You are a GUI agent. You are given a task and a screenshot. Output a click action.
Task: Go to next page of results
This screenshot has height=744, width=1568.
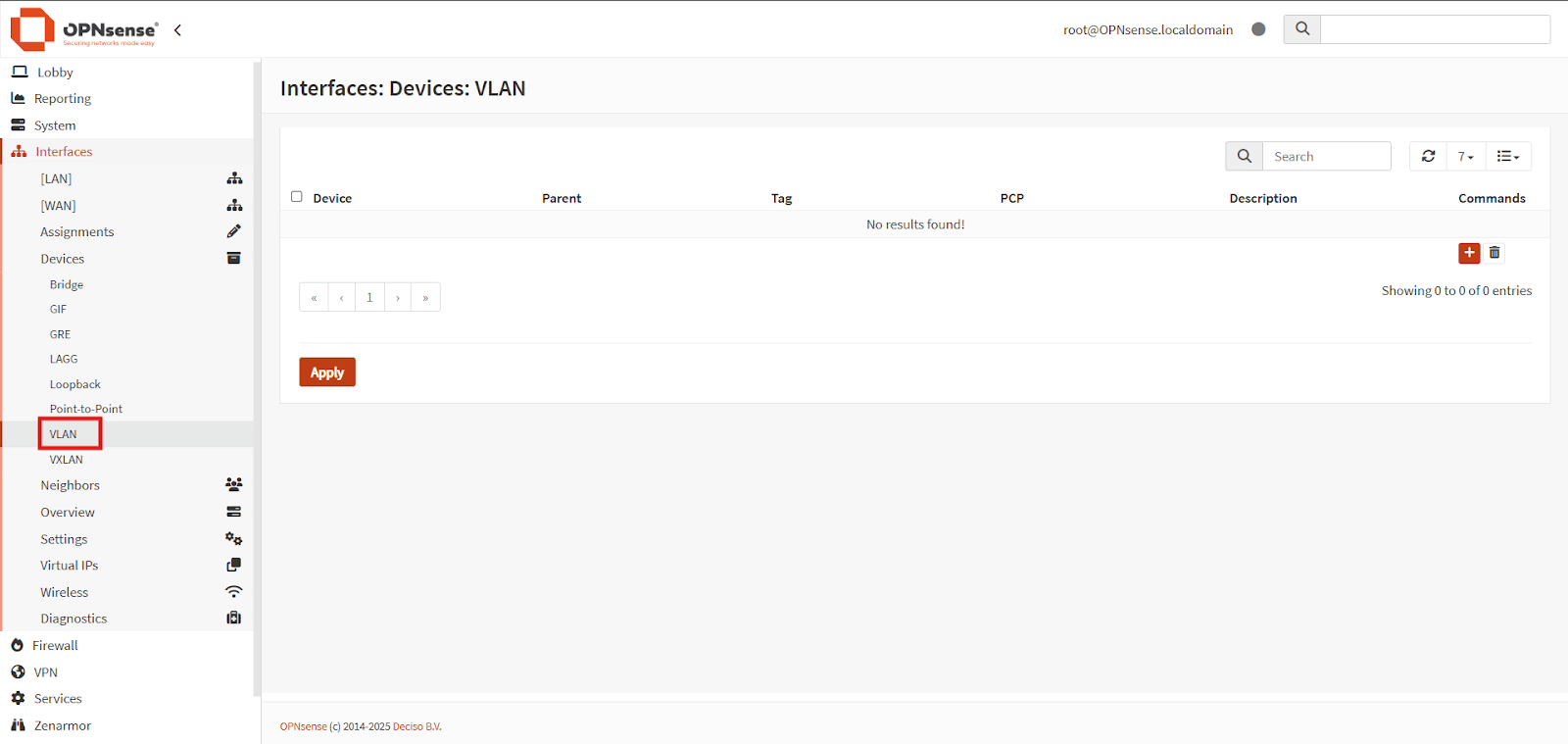(x=398, y=297)
